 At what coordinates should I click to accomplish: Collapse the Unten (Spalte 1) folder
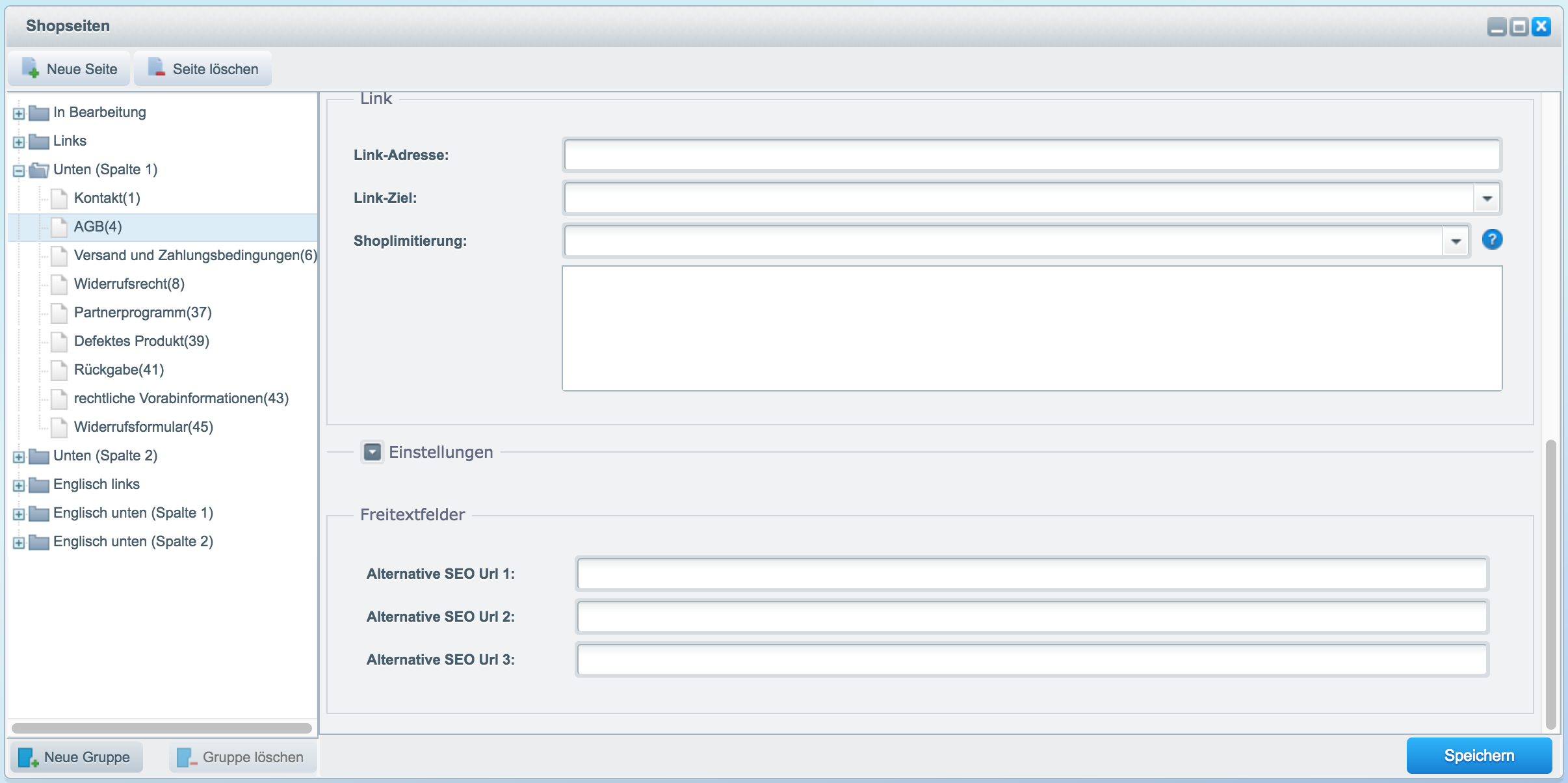click(19, 171)
